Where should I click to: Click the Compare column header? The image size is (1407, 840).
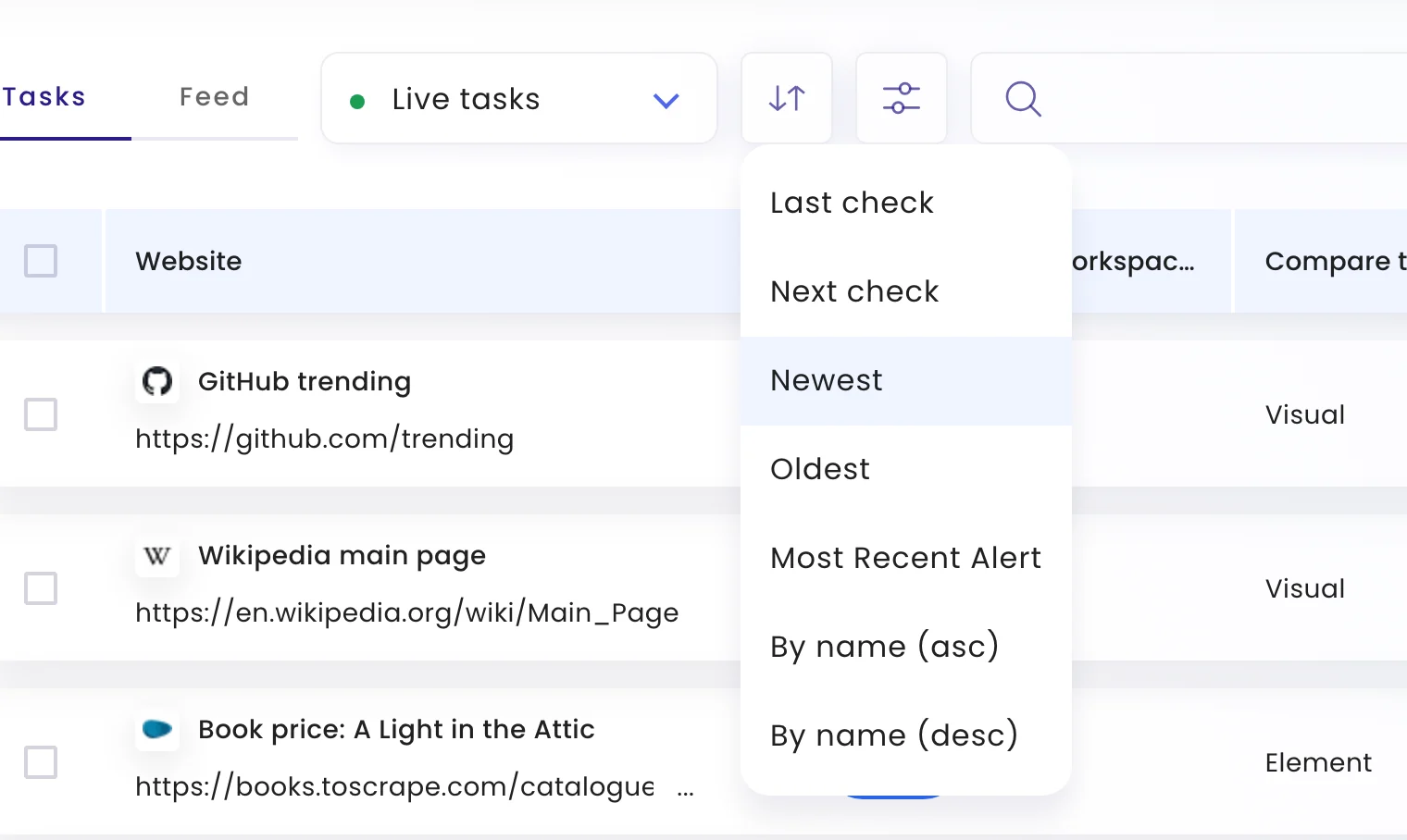[1336, 261]
